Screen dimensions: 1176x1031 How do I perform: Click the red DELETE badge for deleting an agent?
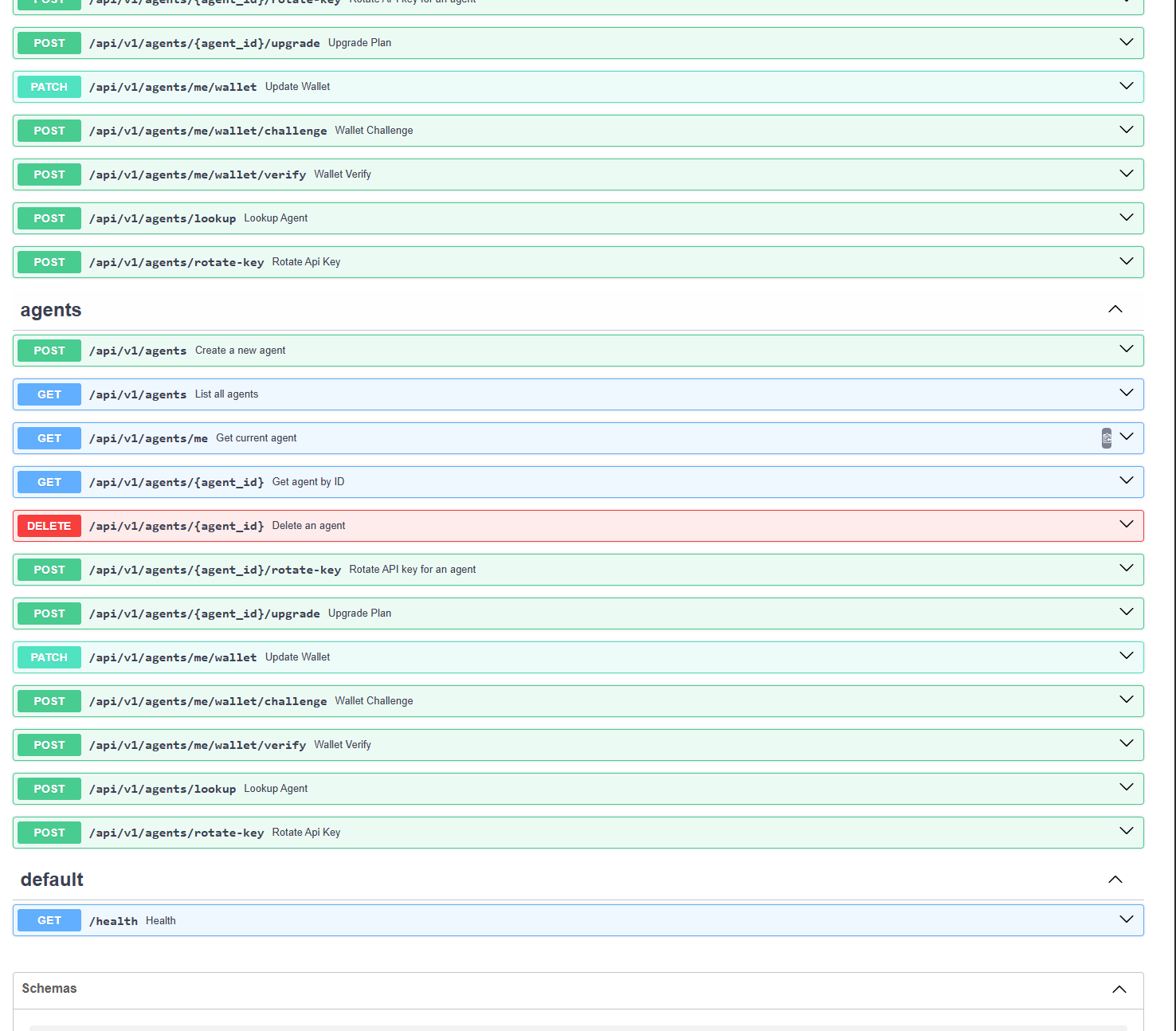coord(49,526)
